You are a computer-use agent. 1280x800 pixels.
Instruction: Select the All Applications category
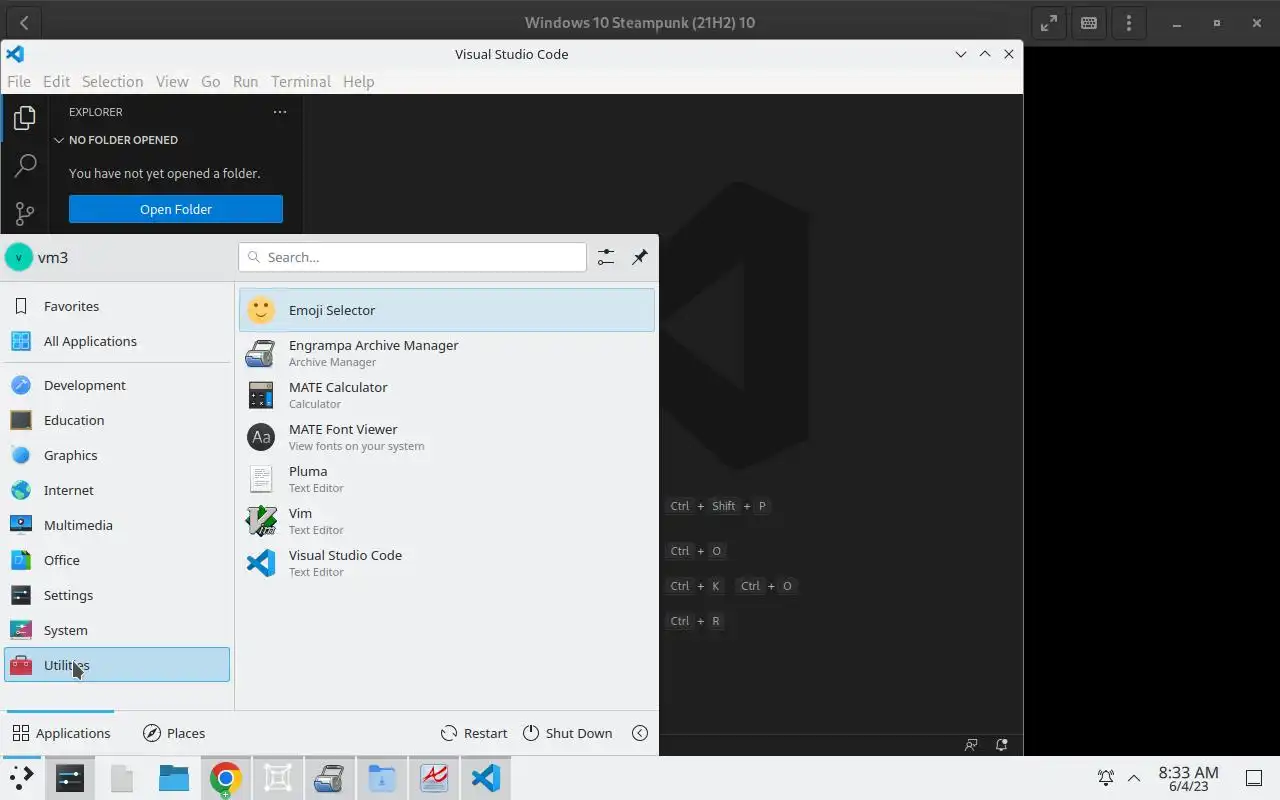pos(117,341)
